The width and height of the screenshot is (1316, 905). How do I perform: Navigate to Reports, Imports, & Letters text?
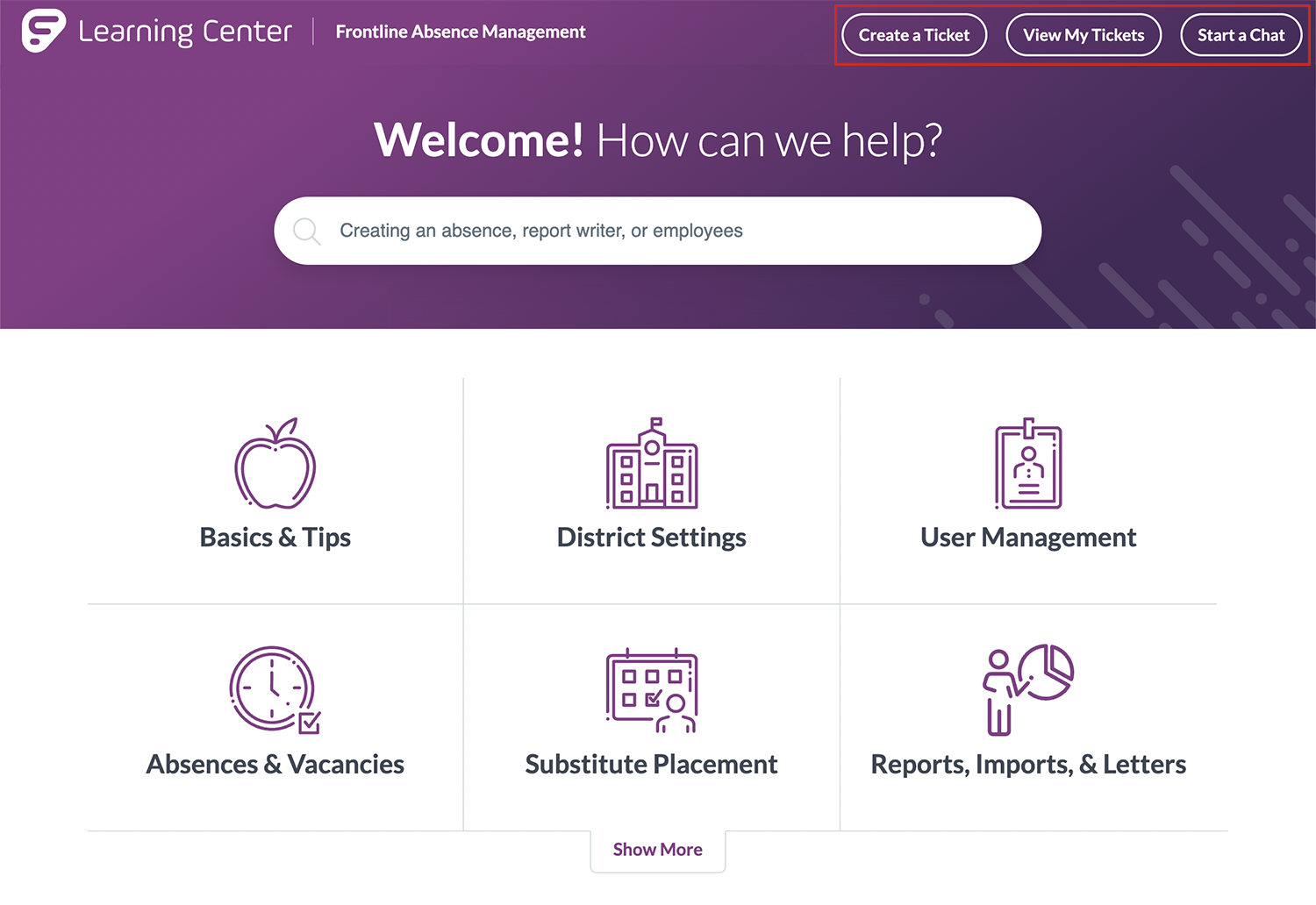click(1028, 765)
